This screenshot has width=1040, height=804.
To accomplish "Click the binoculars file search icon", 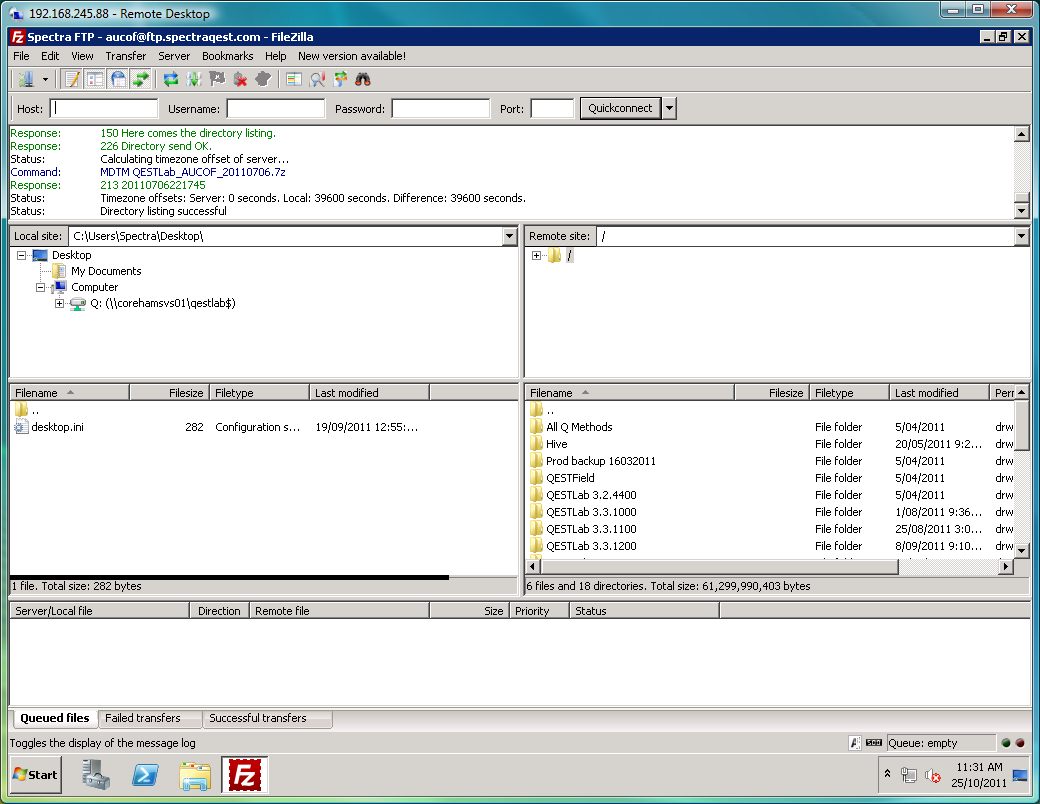I will [364, 79].
